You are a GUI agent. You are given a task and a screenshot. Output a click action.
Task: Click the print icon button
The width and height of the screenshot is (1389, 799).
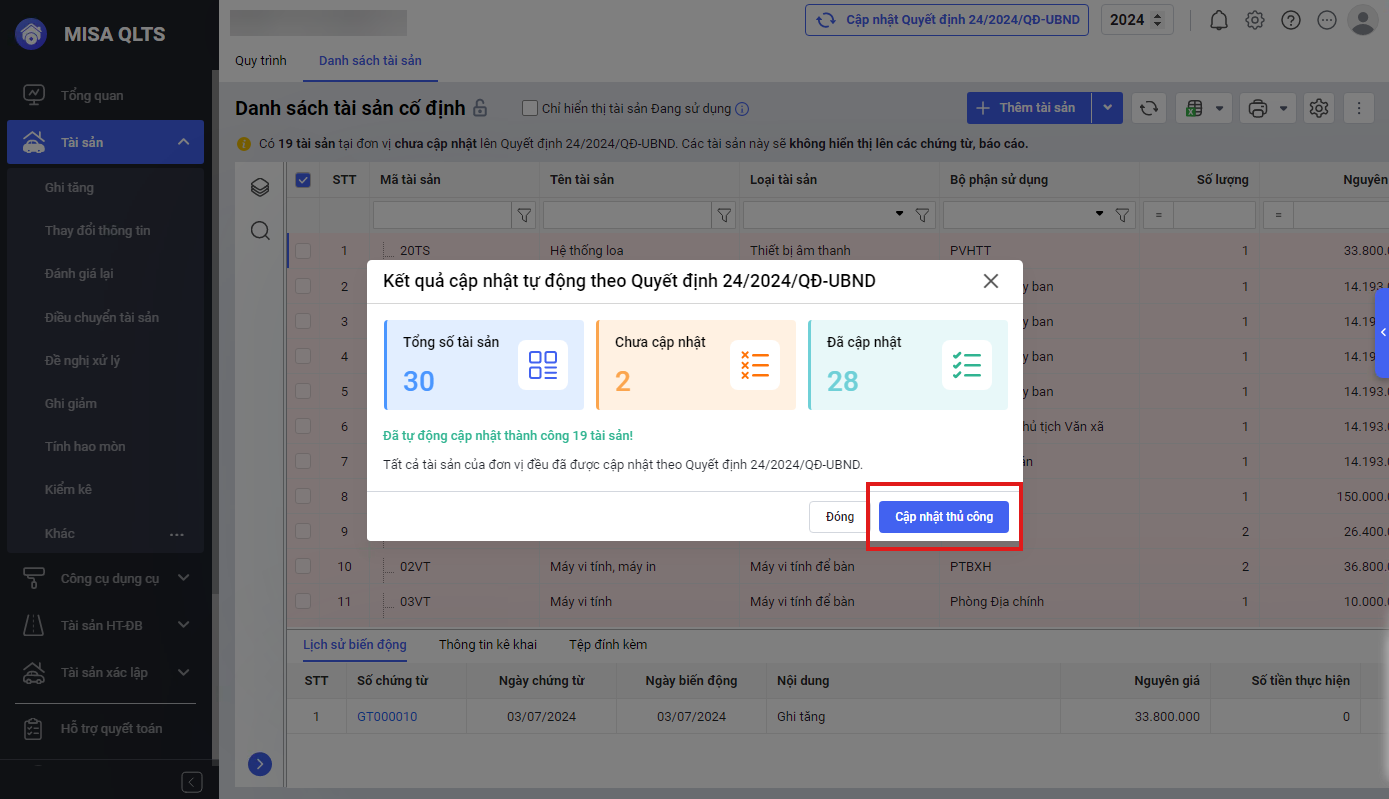[1258, 108]
